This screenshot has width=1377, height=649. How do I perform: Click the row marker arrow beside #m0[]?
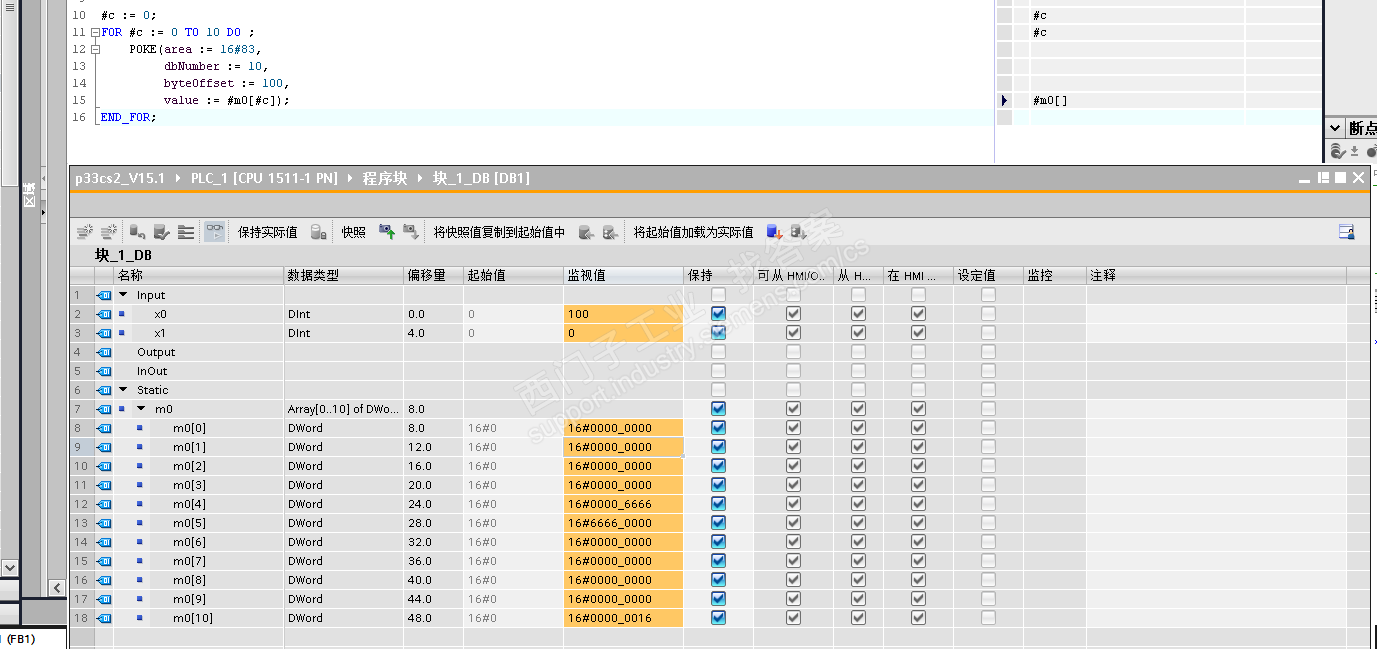(x=1004, y=101)
